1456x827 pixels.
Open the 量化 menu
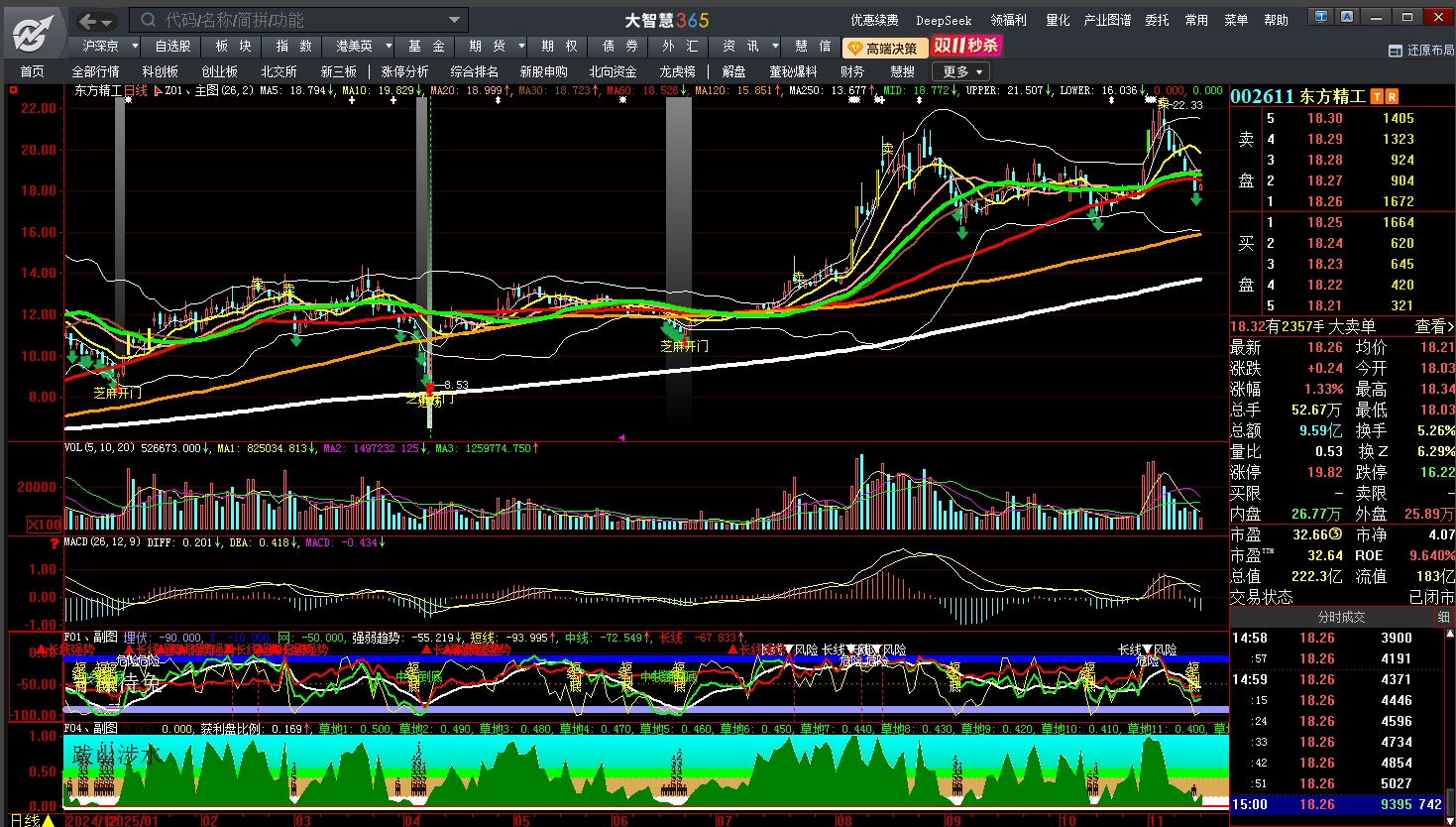coord(1058,20)
